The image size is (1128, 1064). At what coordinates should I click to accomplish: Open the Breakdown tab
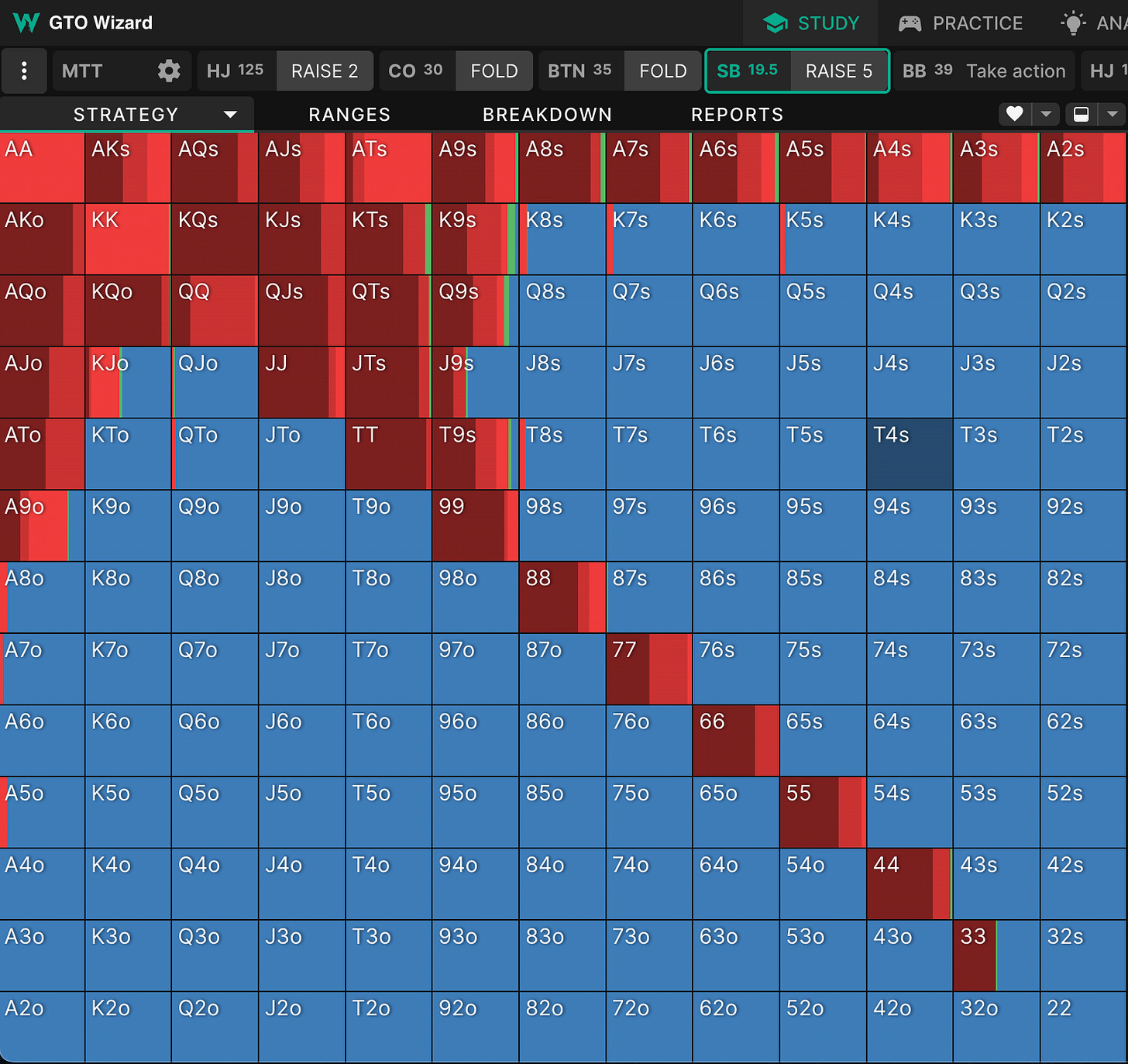(547, 115)
